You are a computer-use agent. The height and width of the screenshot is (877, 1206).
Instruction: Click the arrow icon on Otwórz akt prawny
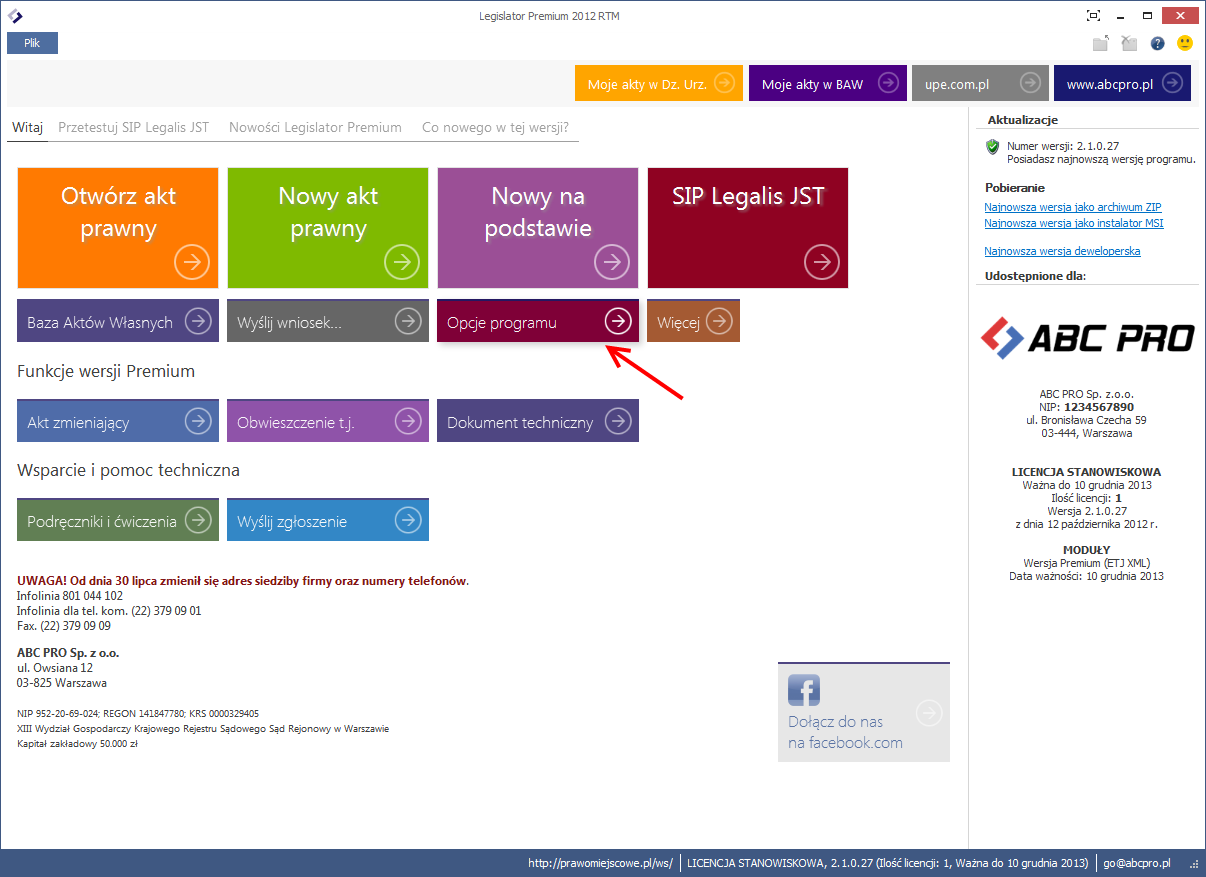click(x=192, y=262)
